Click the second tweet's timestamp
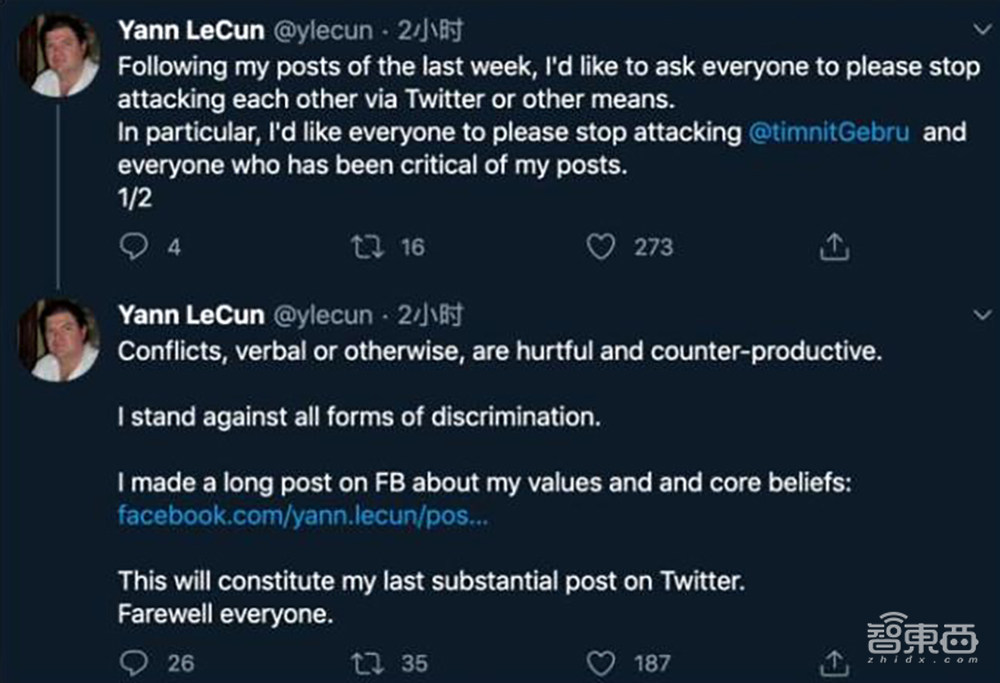1000x683 pixels. click(x=430, y=316)
